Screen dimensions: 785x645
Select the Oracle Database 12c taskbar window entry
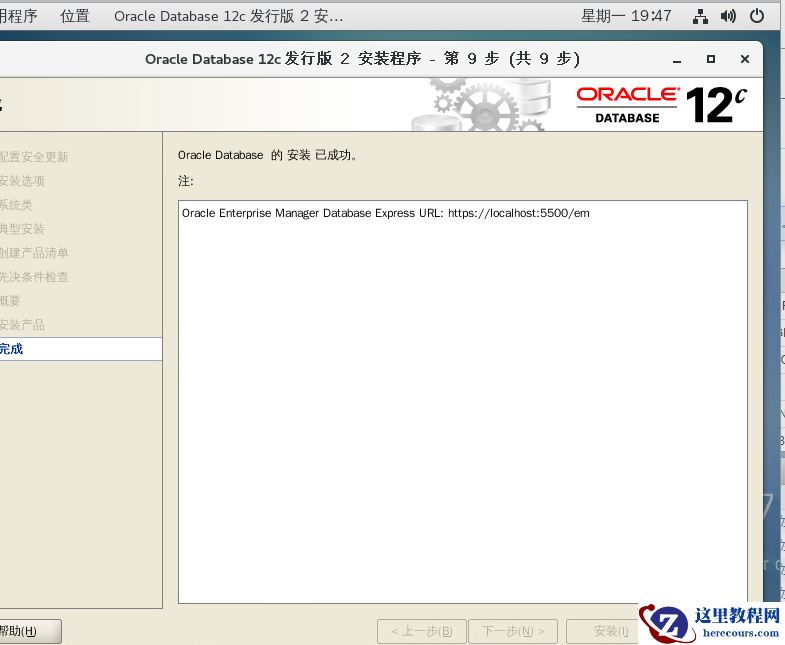[x=228, y=16]
